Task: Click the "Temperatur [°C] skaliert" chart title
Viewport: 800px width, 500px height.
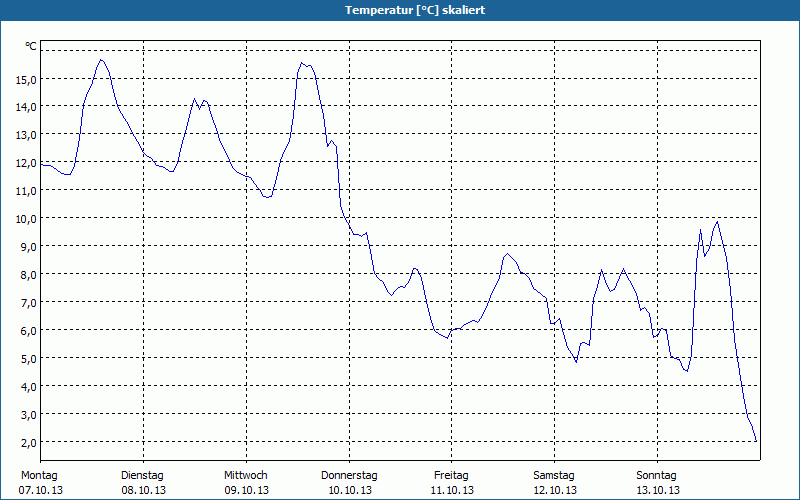Action: [x=400, y=10]
